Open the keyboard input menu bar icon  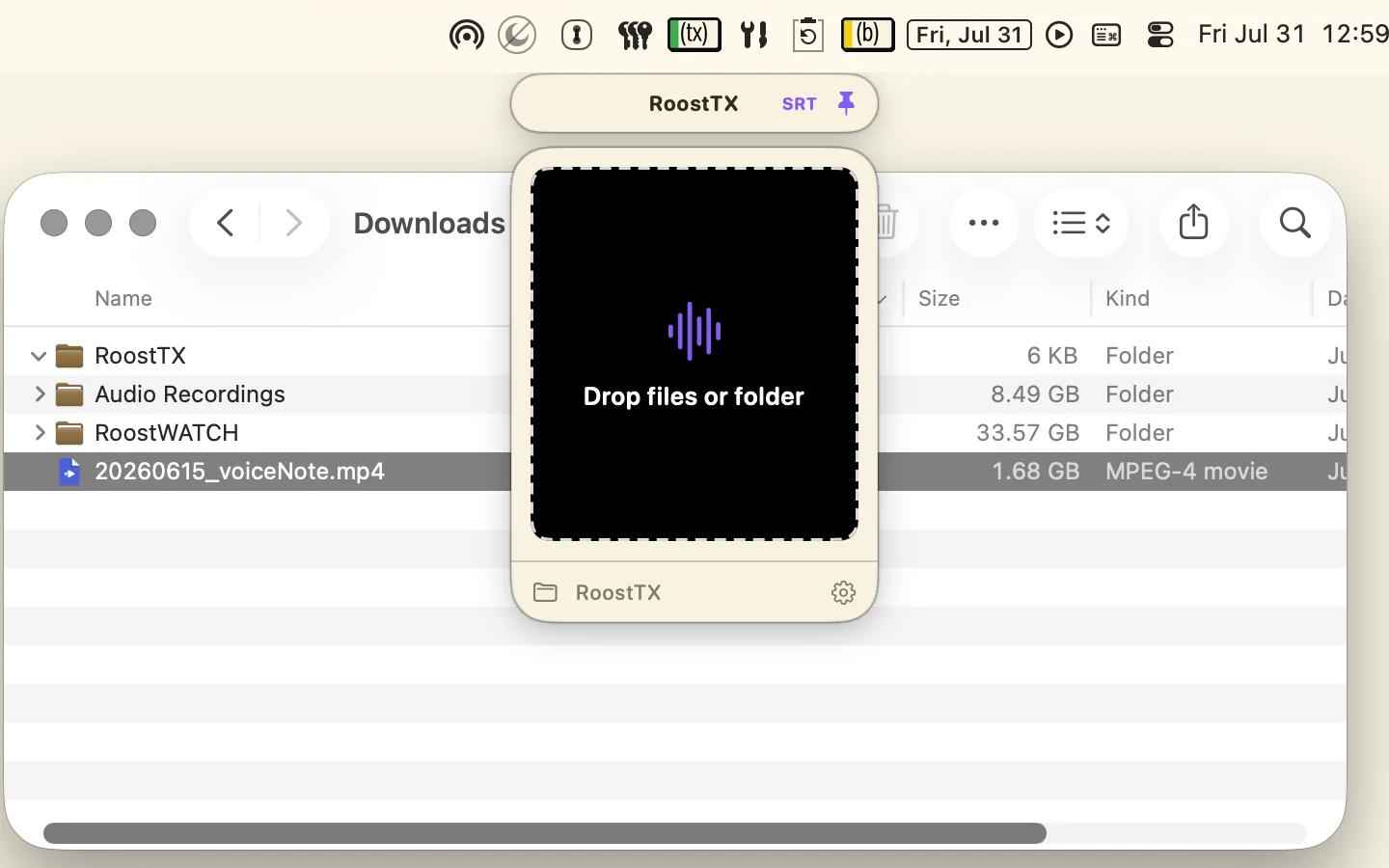coord(1106,36)
